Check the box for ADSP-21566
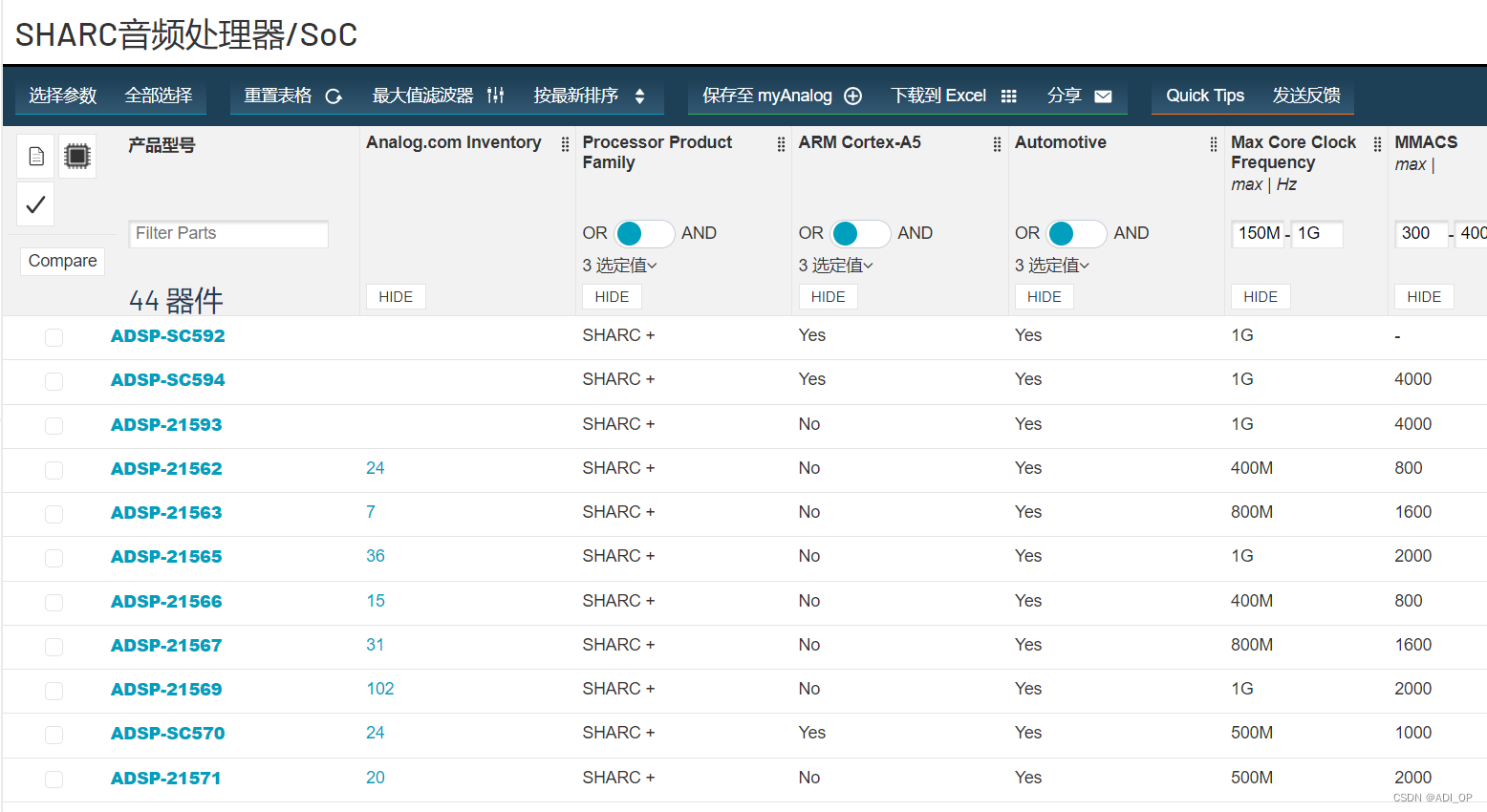Image resolution: width=1487 pixels, height=812 pixels. [x=54, y=603]
